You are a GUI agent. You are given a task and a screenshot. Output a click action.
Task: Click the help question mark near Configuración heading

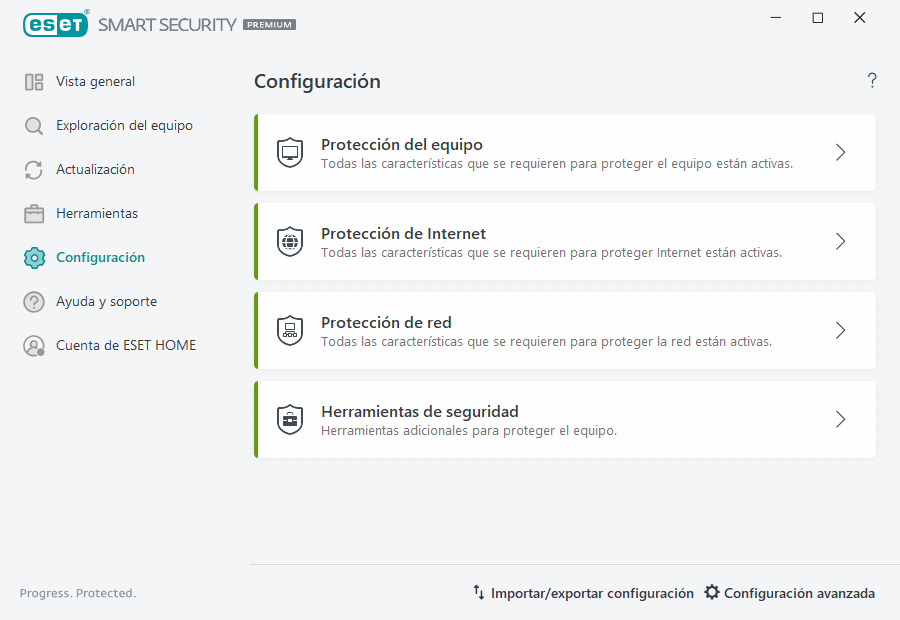(871, 80)
